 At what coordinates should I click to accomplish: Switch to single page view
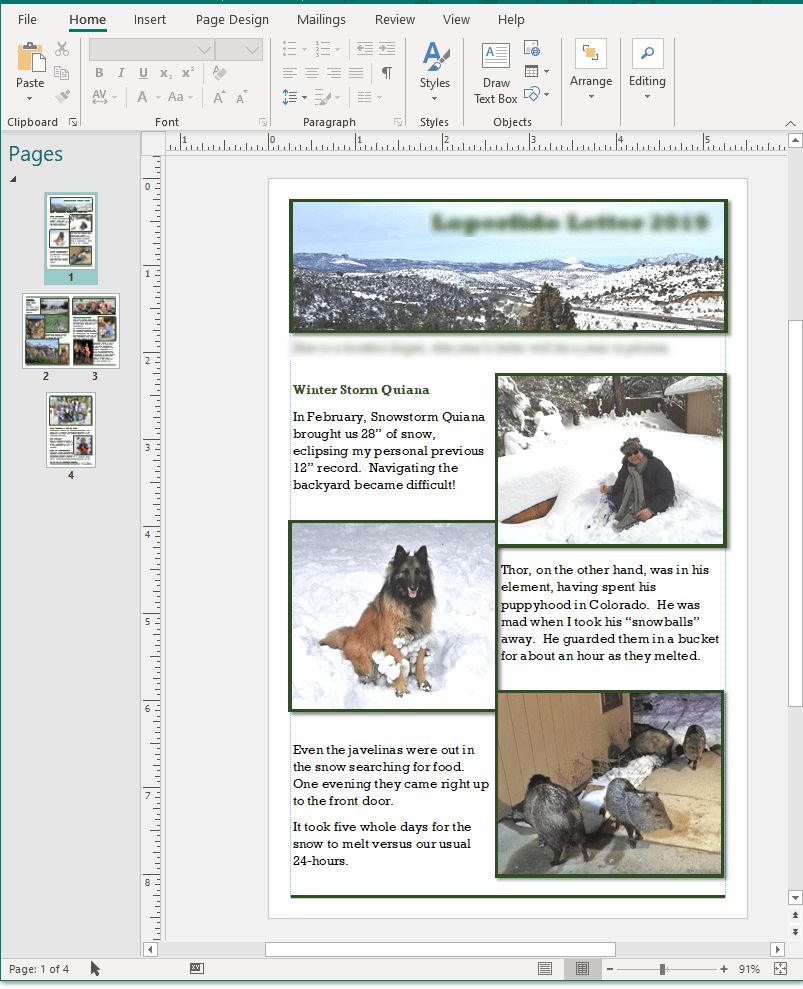[x=545, y=969]
